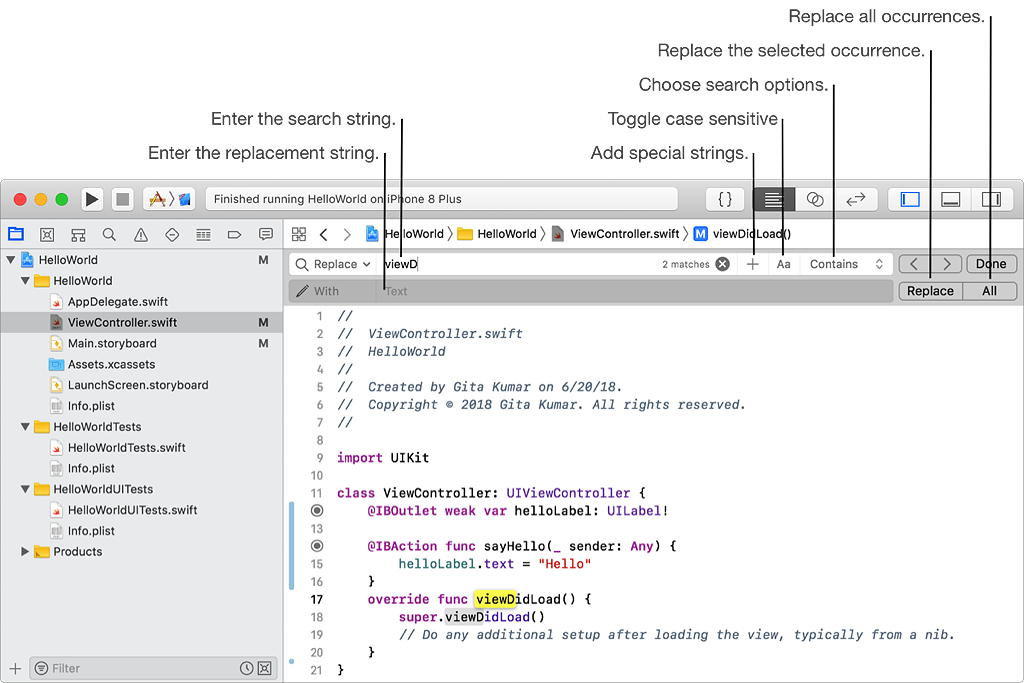Image resolution: width=1024 pixels, height=683 pixels.
Task: Show the breakpoint navigator
Action: click(x=234, y=234)
